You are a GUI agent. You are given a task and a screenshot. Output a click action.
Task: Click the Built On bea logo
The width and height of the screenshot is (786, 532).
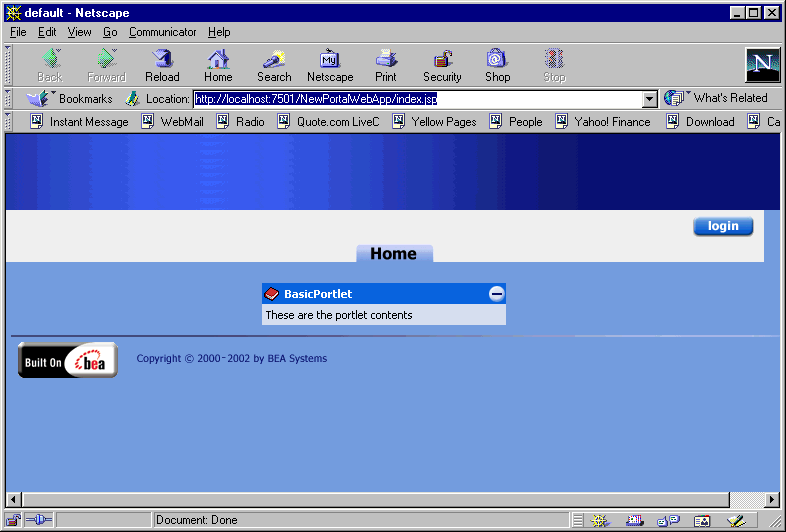point(68,360)
